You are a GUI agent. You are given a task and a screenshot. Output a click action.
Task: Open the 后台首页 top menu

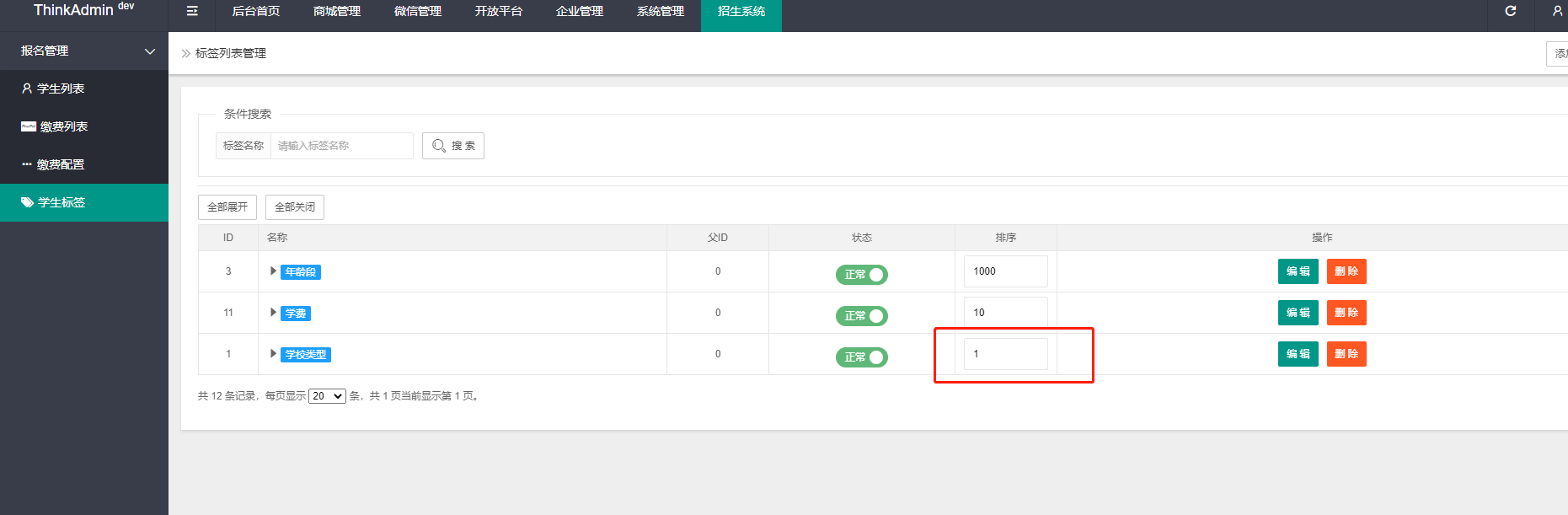click(x=256, y=12)
